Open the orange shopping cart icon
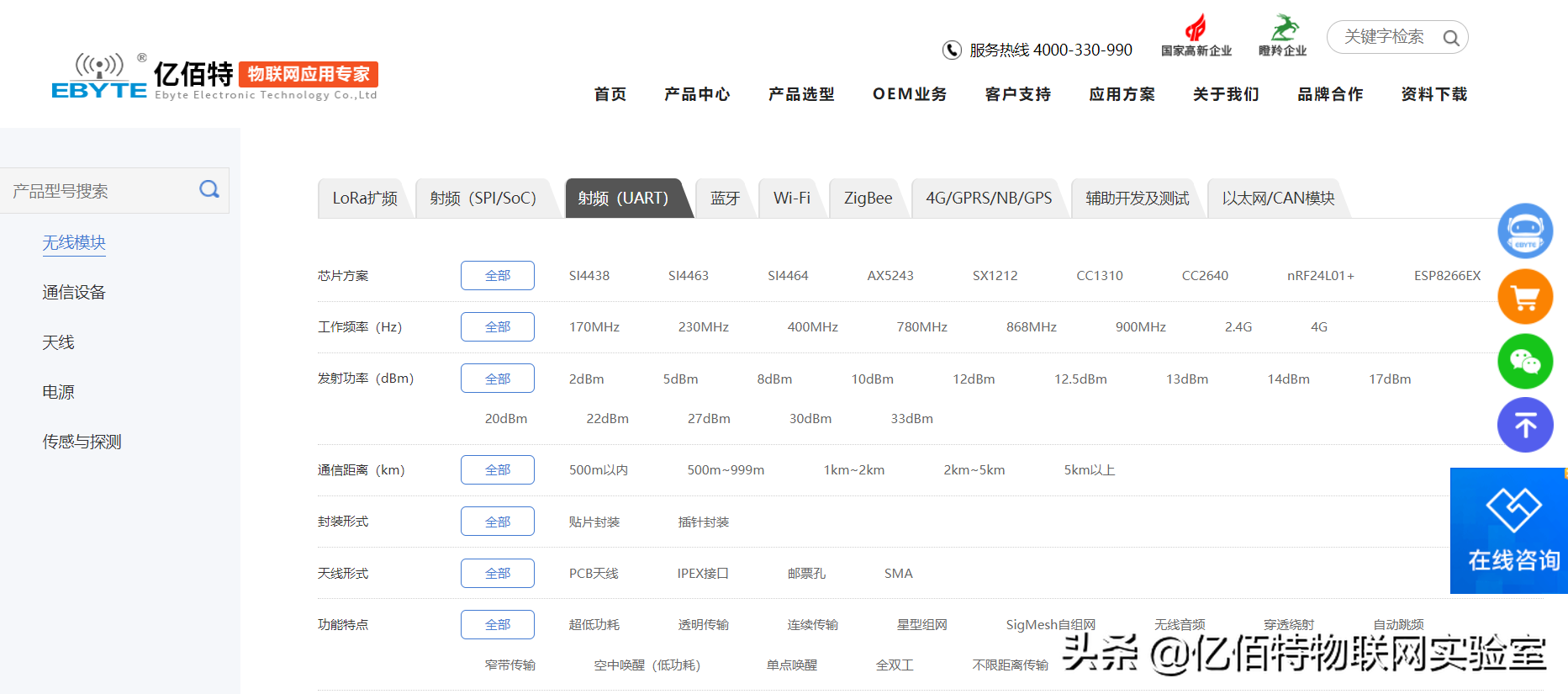Screen dimensions: 1568x694 coord(1525,296)
